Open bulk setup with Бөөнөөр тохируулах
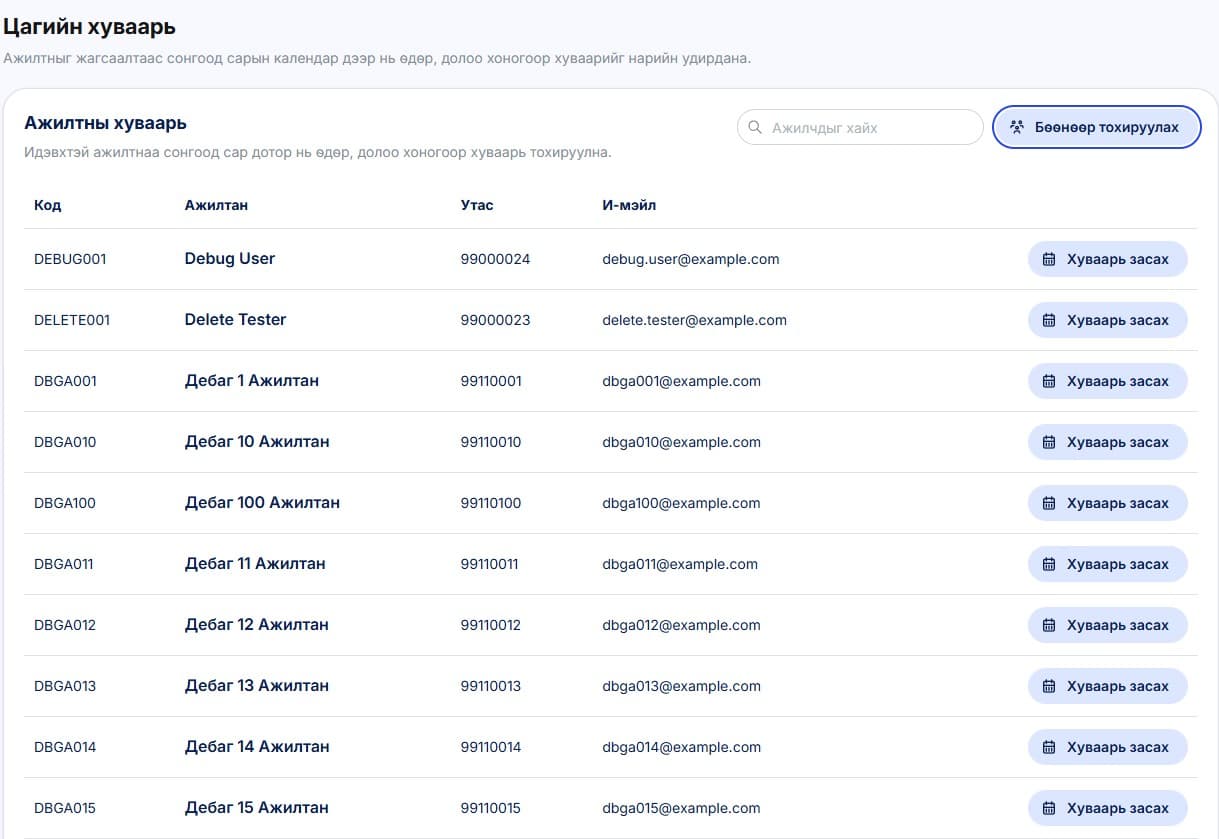 [x=1096, y=127]
